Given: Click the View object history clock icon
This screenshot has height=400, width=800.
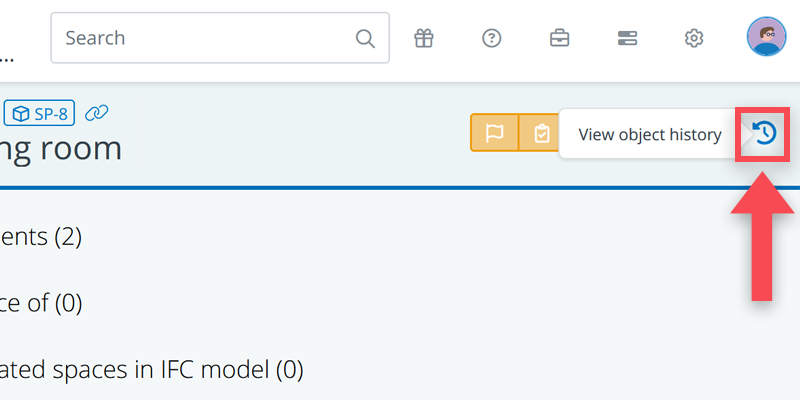Looking at the screenshot, I should pyautogui.click(x=764, y=134).
